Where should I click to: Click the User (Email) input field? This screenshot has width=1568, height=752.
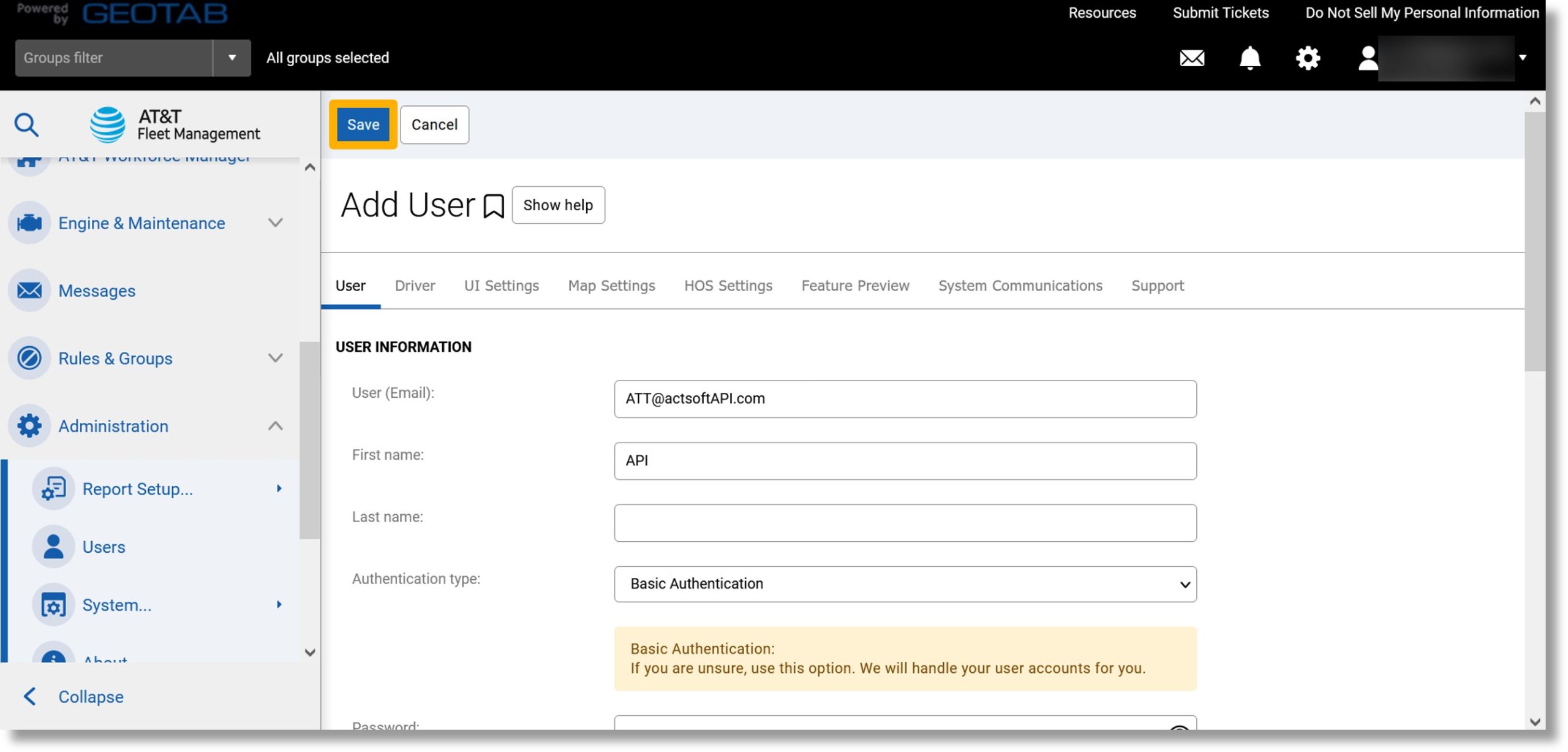905,399
